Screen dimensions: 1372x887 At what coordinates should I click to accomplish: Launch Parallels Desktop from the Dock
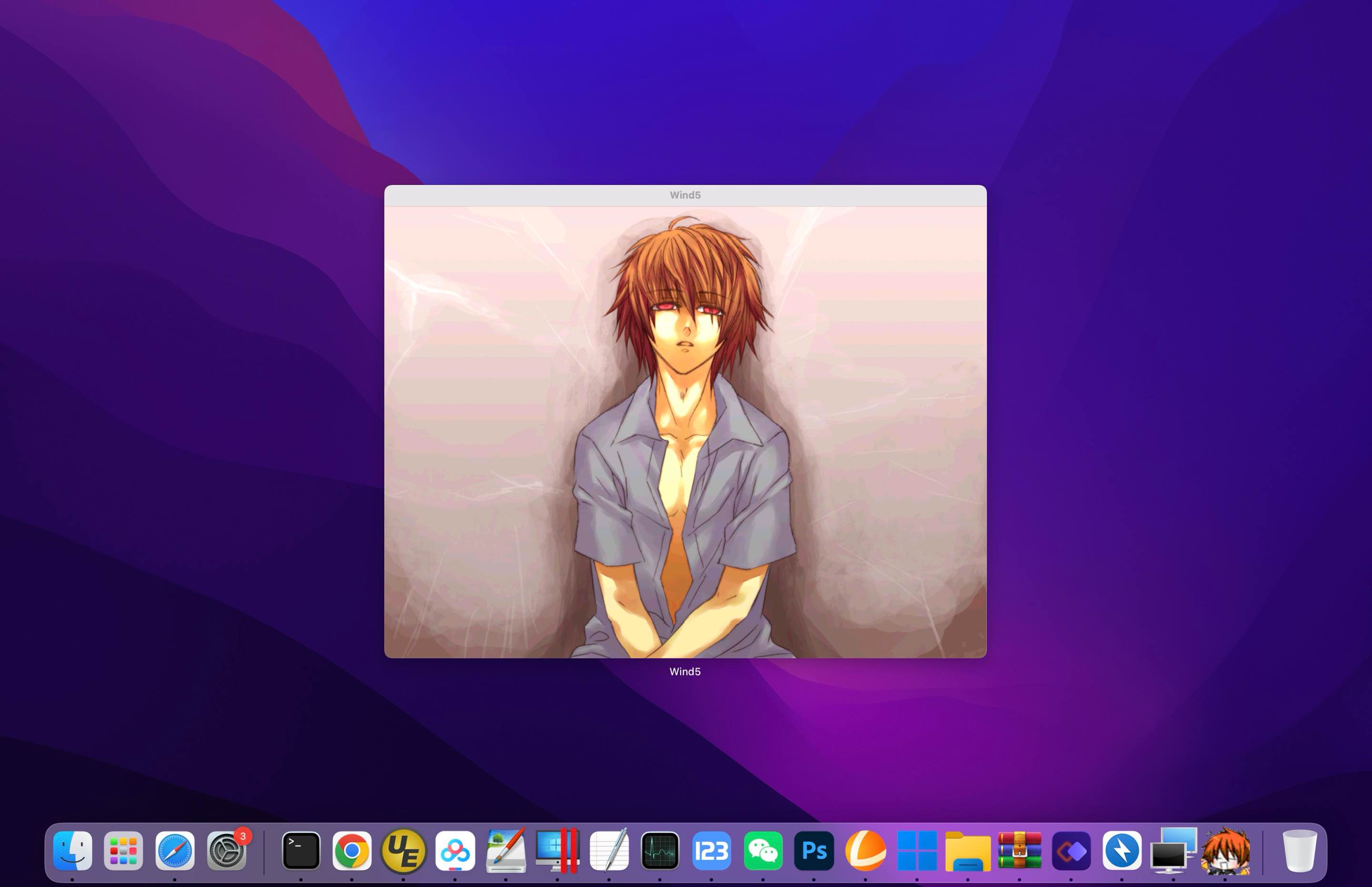pos(557,851)
